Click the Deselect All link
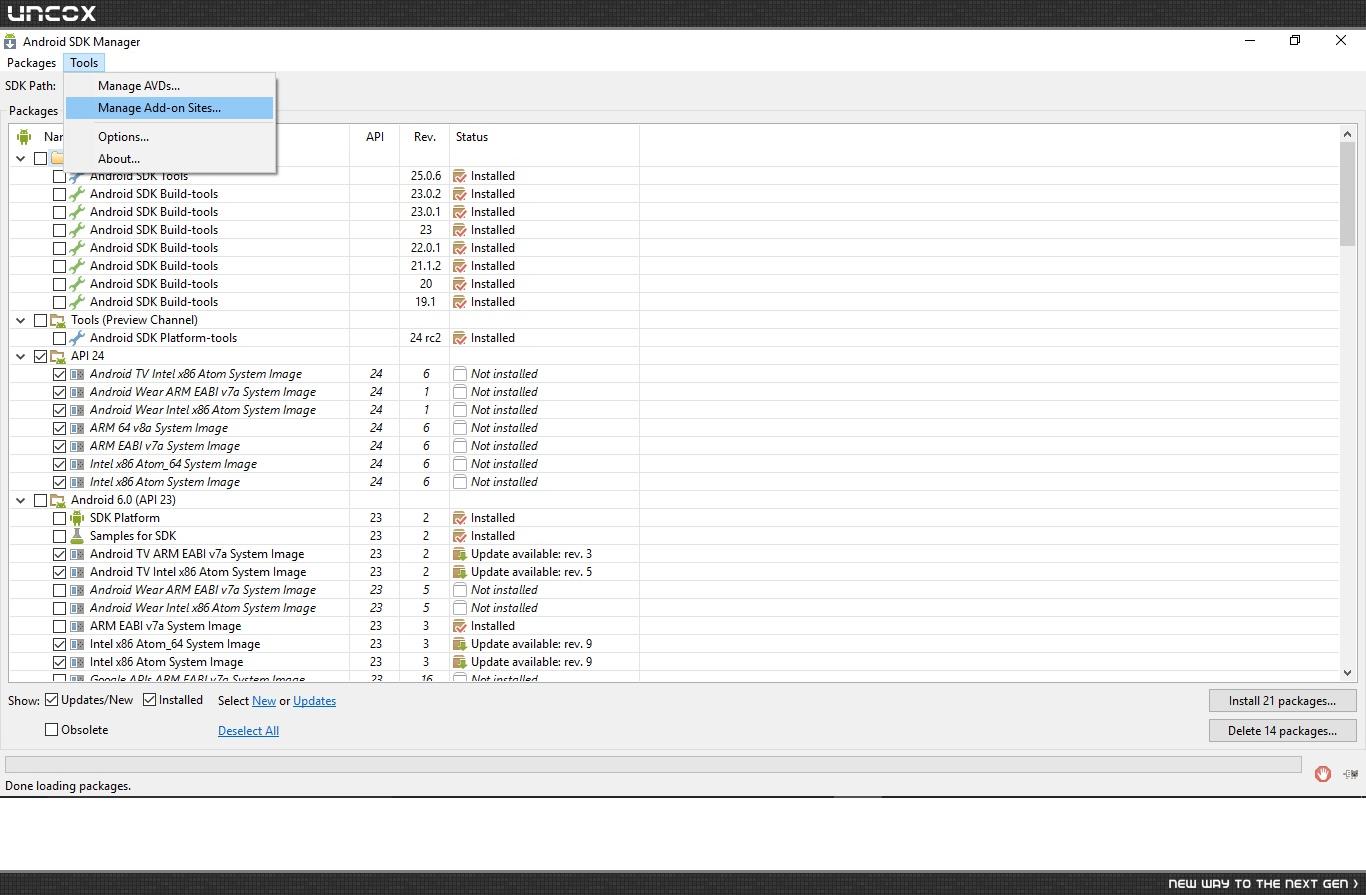Screen dimensions: 1366x895 coord(248,731)
